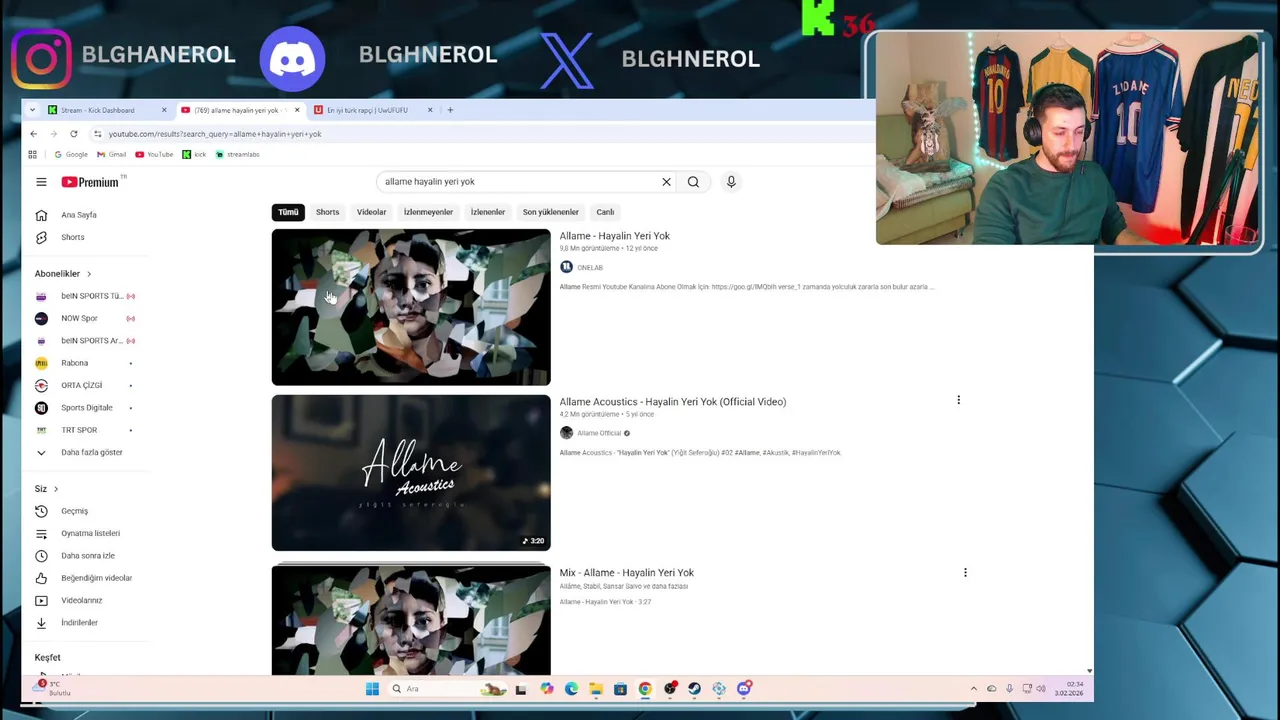Open more options for Mix - Allame

pos(965,573)
